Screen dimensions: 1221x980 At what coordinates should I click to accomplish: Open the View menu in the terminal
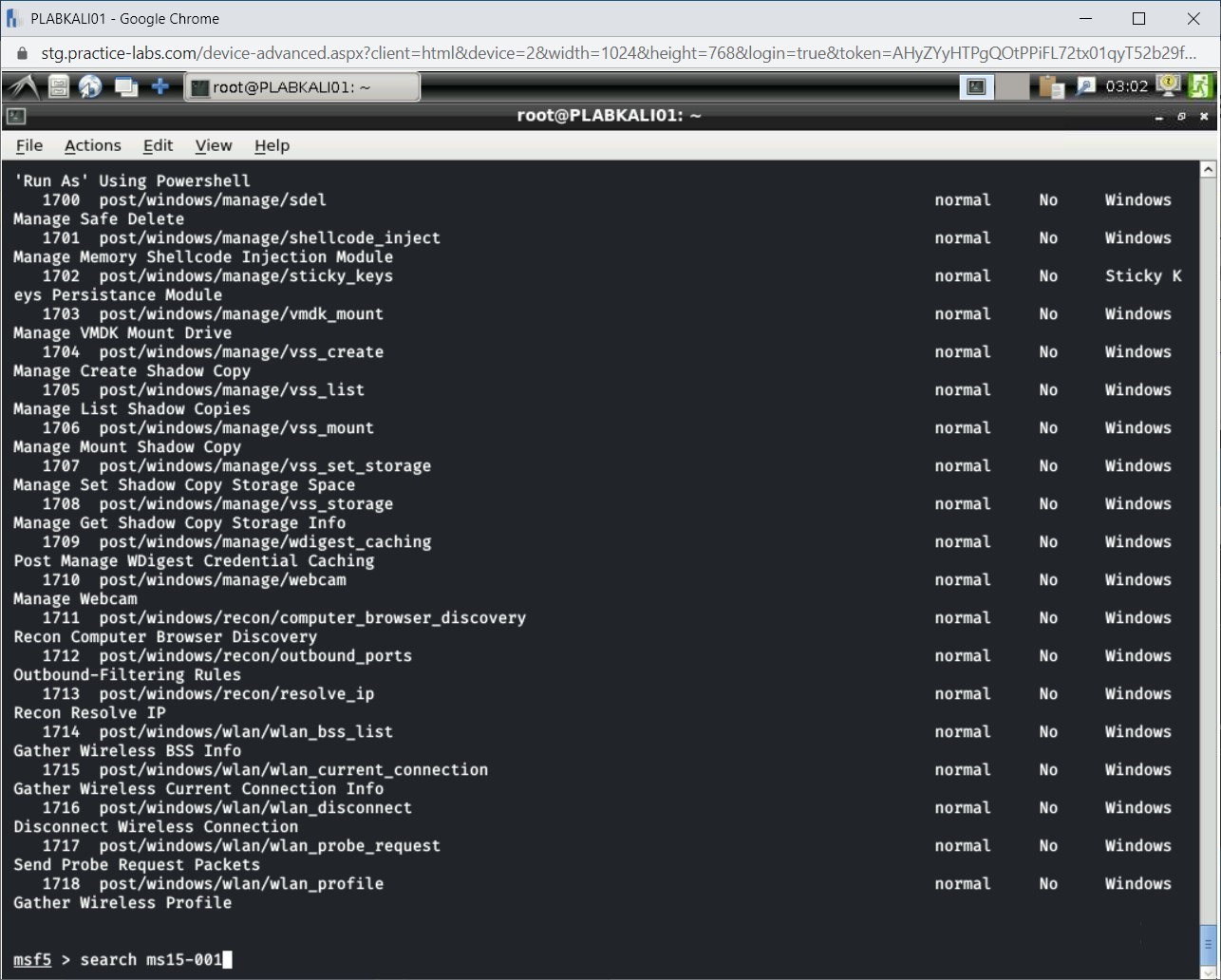coord(213,145)
